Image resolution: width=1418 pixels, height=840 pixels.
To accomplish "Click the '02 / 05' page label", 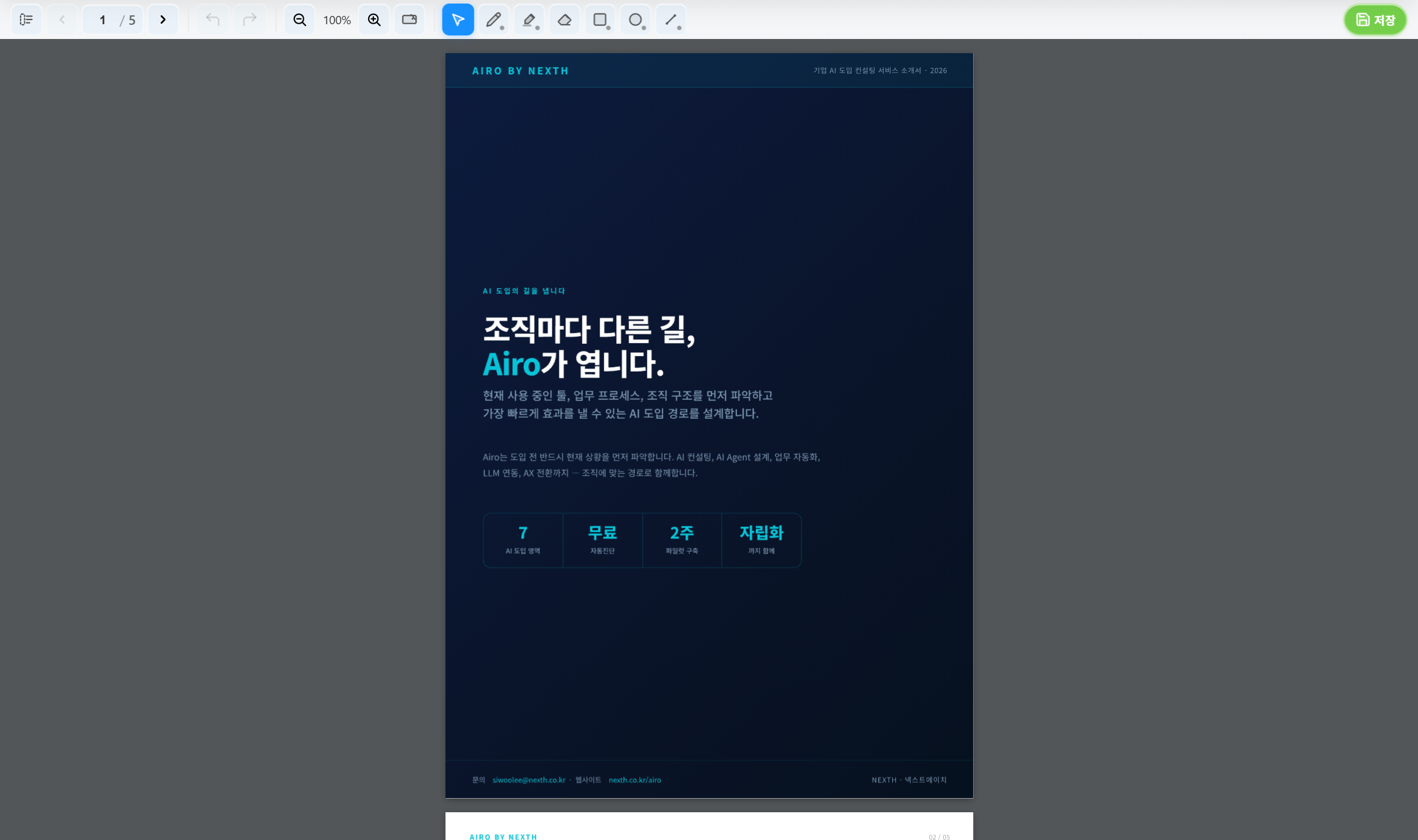I will click(939, 836).
